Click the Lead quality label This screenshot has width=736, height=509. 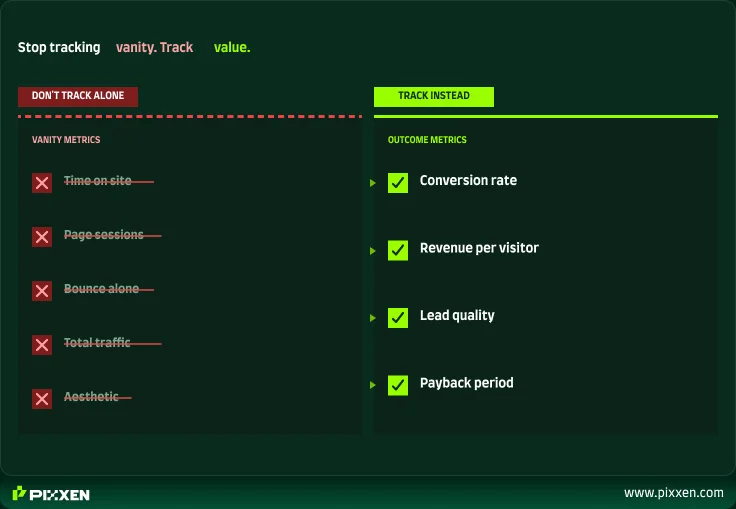[457, 316]
